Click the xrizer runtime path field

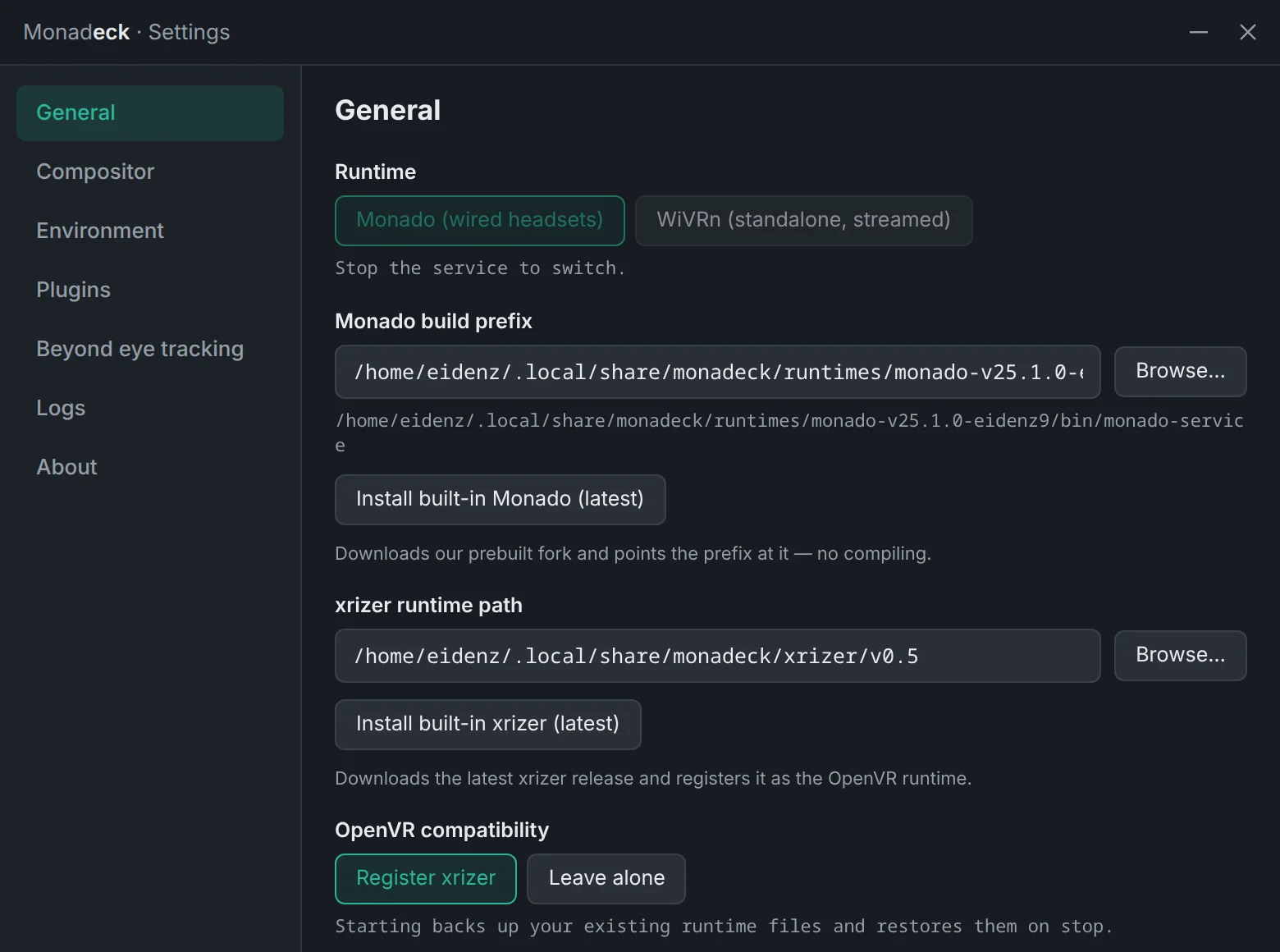click(x=718, y=656)
